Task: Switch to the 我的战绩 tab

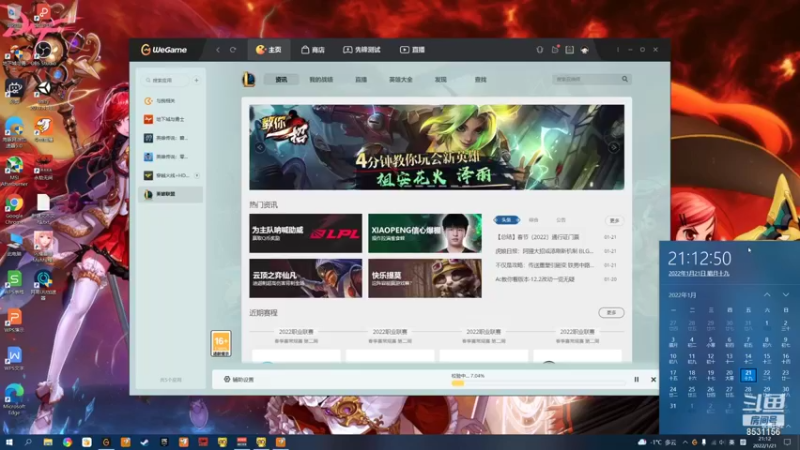Action: (321, 80)
